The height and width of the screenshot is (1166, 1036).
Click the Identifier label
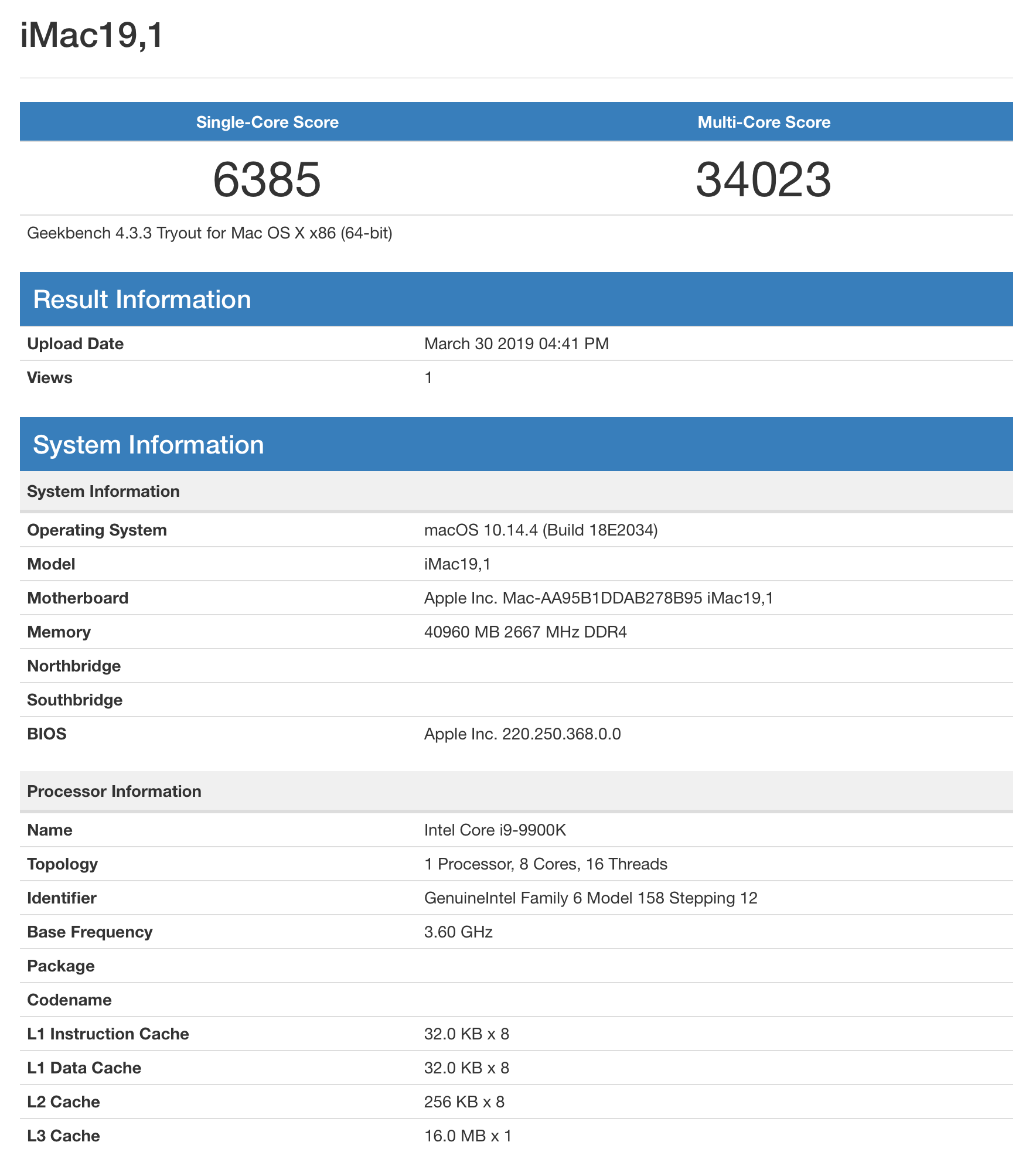pos(62,898)
